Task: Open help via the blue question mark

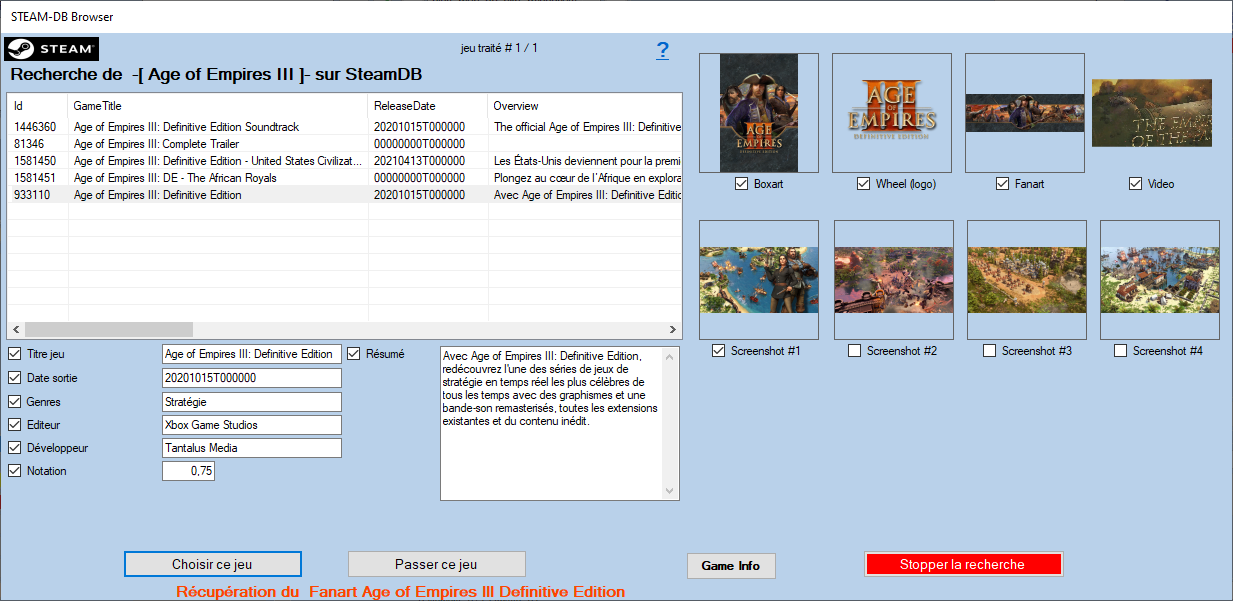Action: click(x=662, y=51)
